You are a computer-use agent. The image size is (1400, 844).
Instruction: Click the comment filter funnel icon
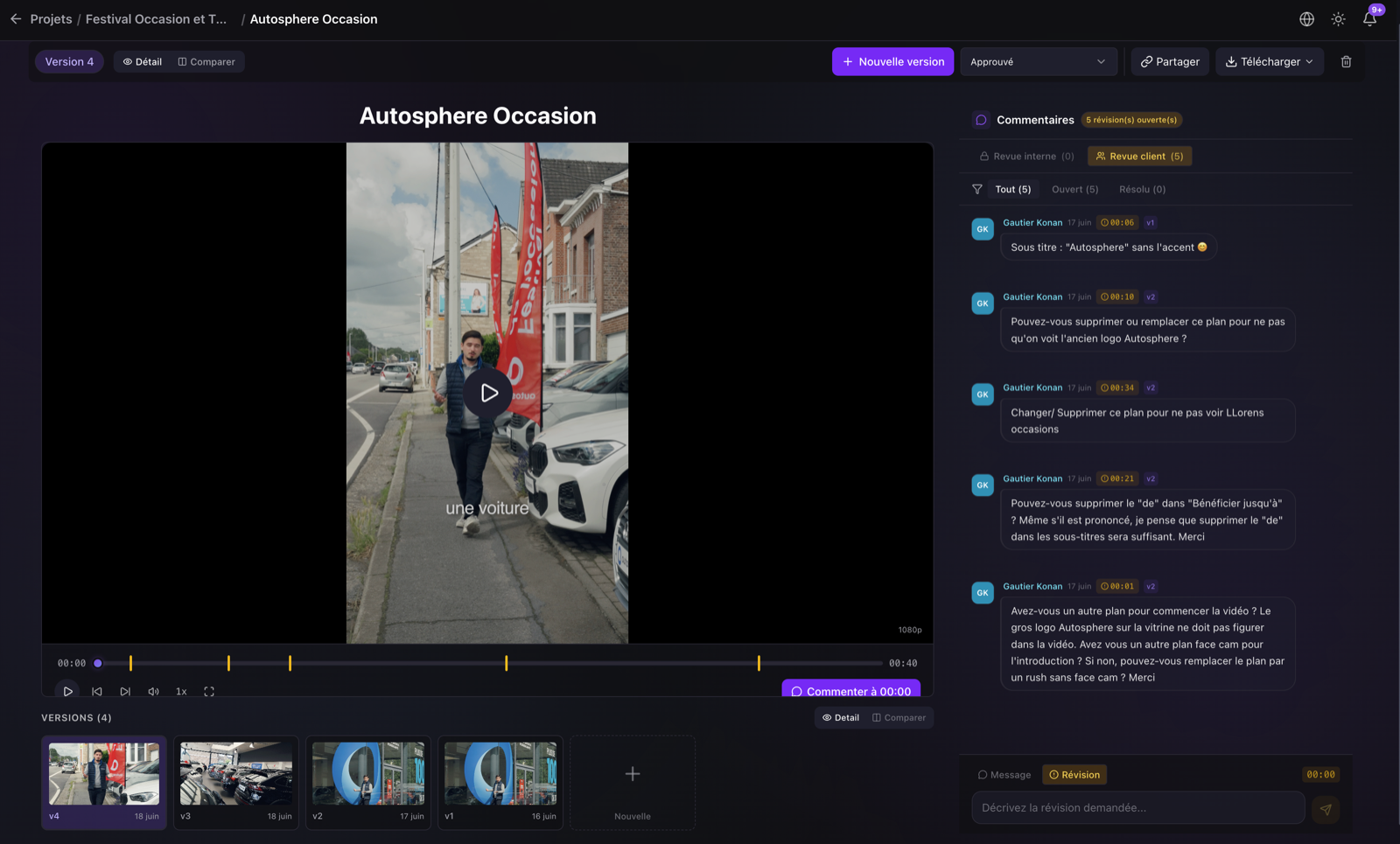coord(976,189)
